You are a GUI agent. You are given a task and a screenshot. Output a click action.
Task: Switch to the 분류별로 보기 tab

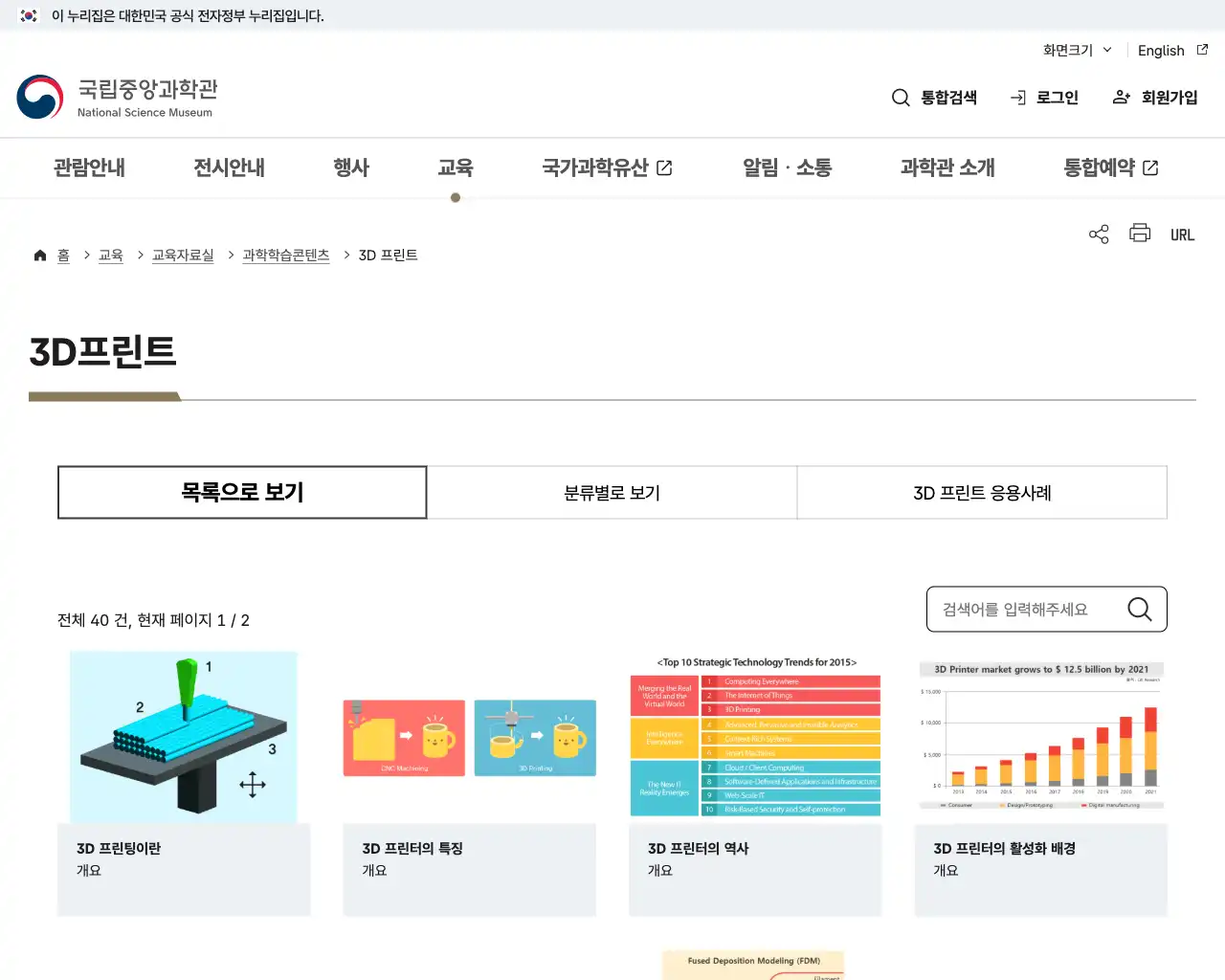pos(612,492)
